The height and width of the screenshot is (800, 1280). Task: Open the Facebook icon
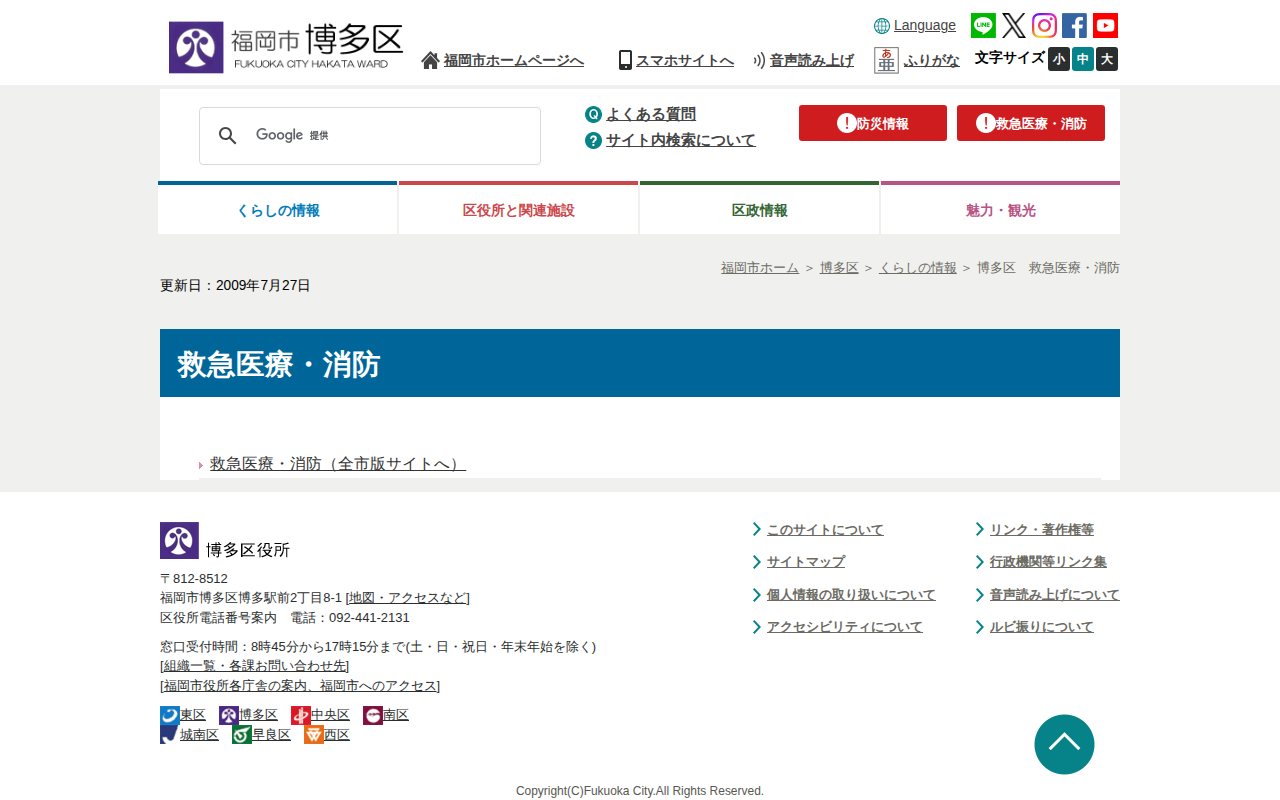click(x=1074, y=26)
